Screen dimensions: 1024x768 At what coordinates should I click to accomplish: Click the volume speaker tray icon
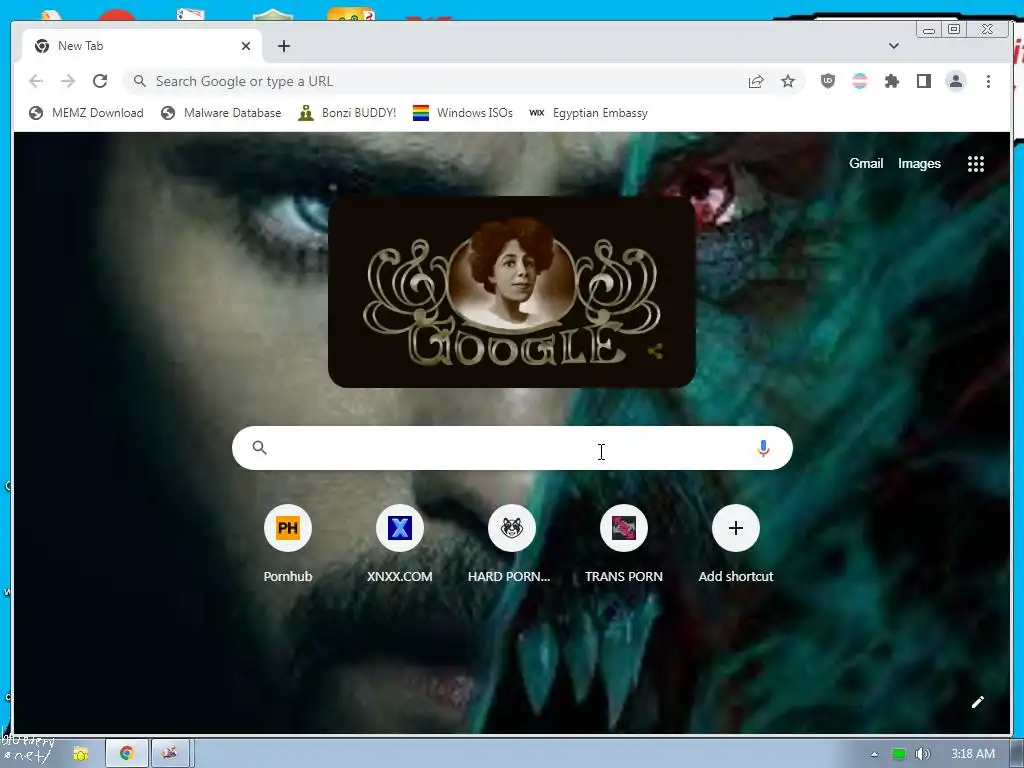click(x=922, y=754)
